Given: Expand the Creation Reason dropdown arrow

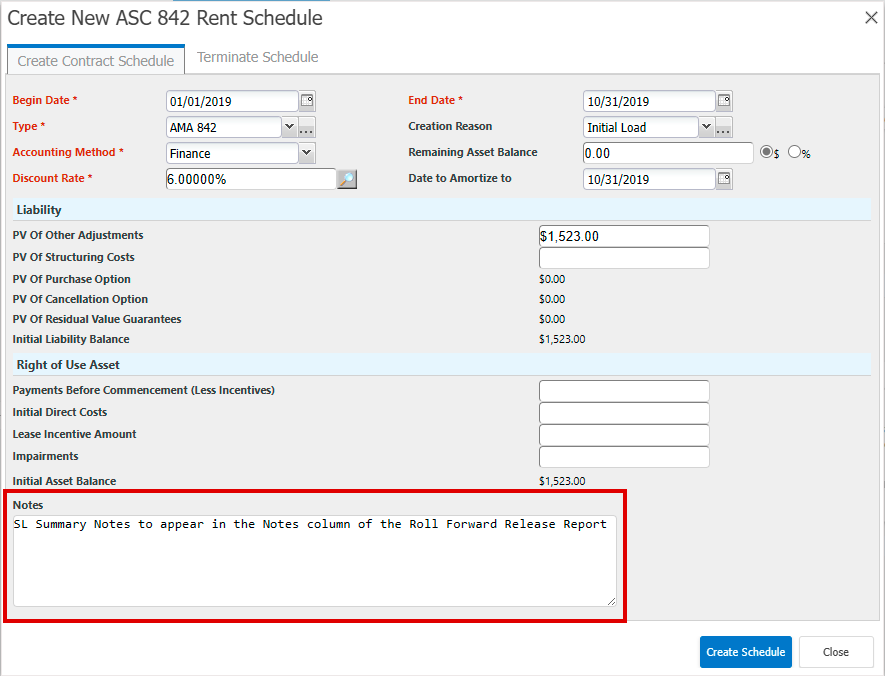Looking at the screenshot, I should 706,127.
